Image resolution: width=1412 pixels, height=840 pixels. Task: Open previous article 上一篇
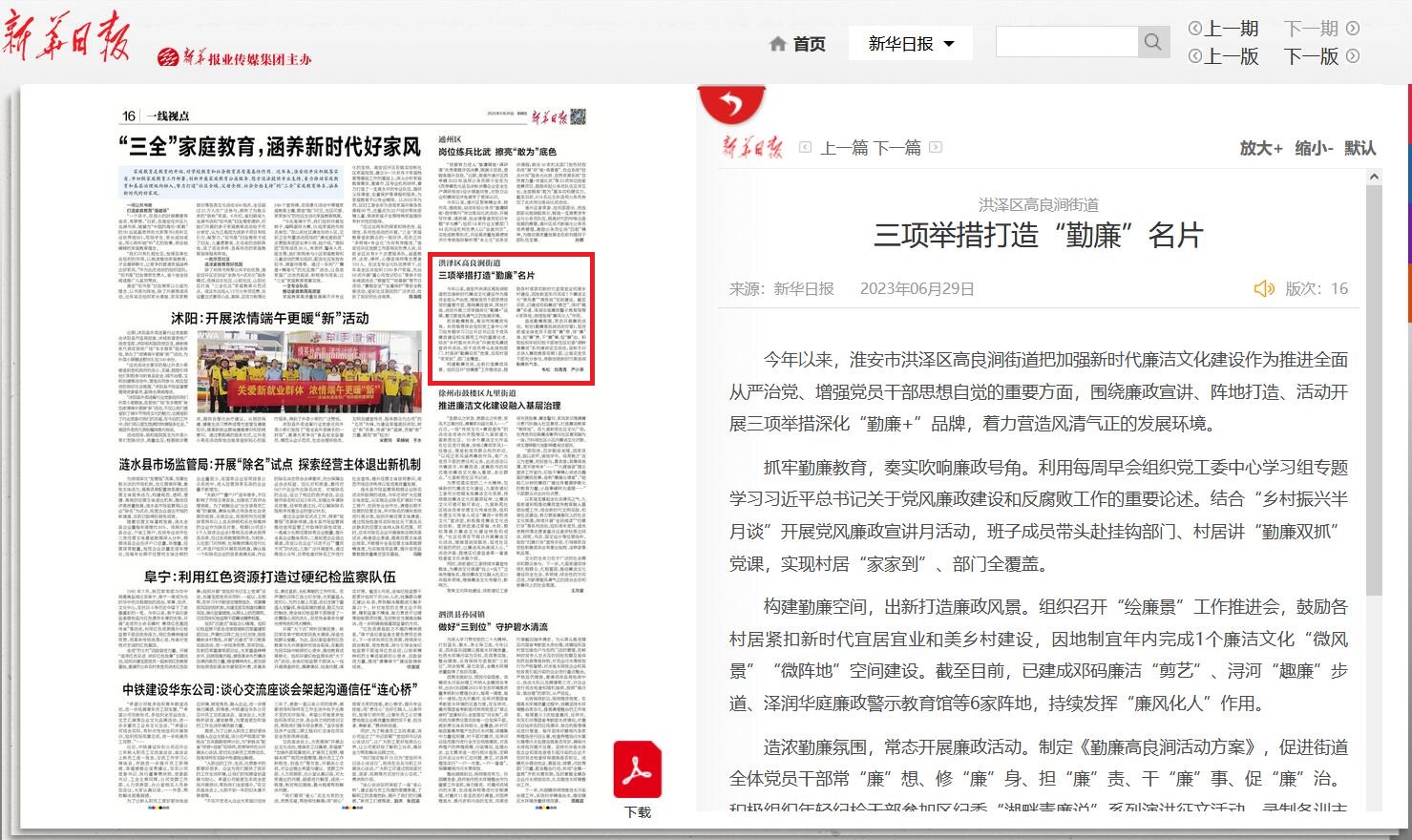point(844,147)
